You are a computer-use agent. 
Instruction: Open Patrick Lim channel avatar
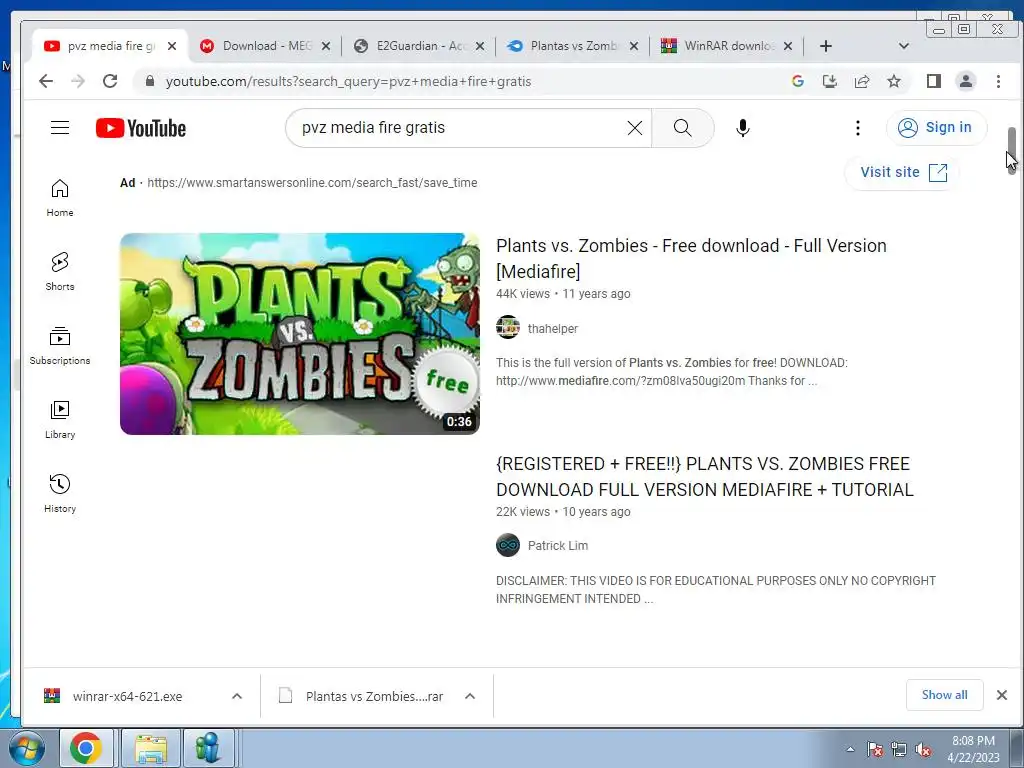[x=507, y=545]
